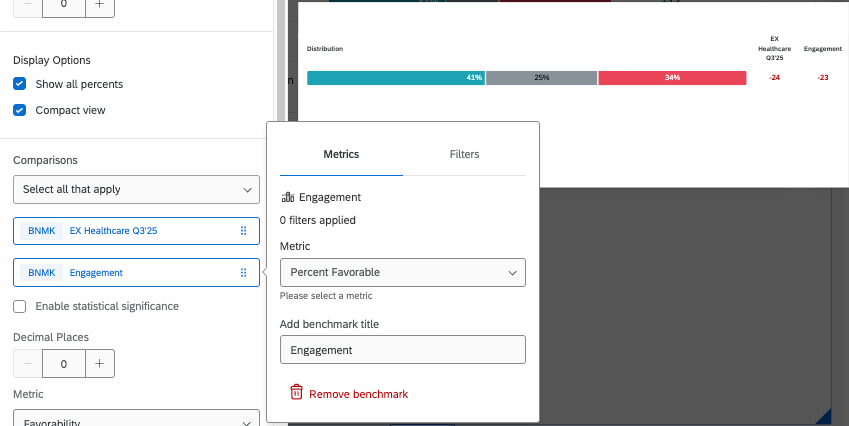The height and width of the screenshot is (426, 849).
Task: Enable statistical significance checkbox
Action: point(19,306)
